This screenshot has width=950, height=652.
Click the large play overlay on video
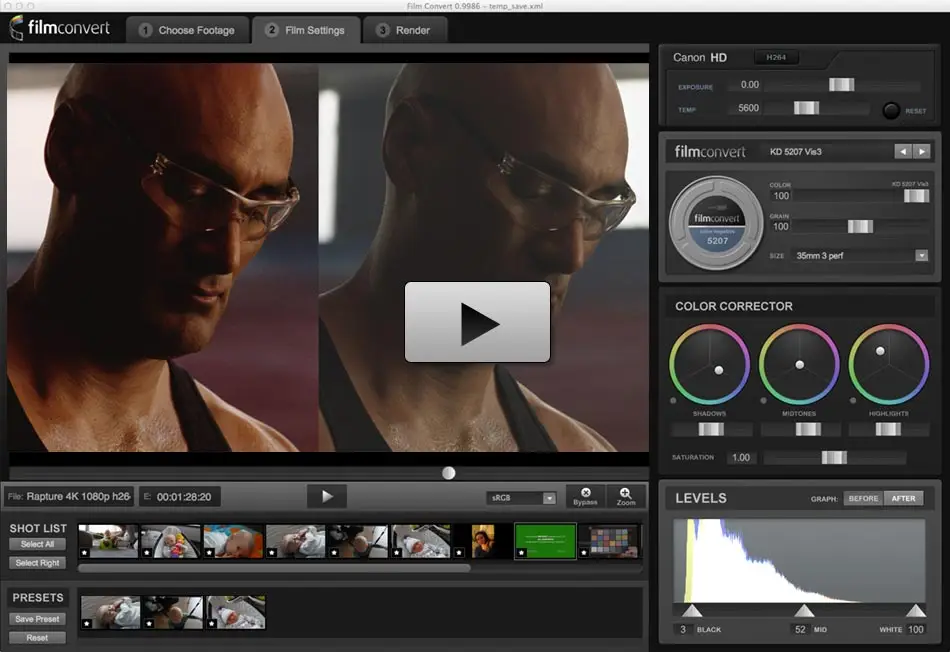(x=477, y=322)
